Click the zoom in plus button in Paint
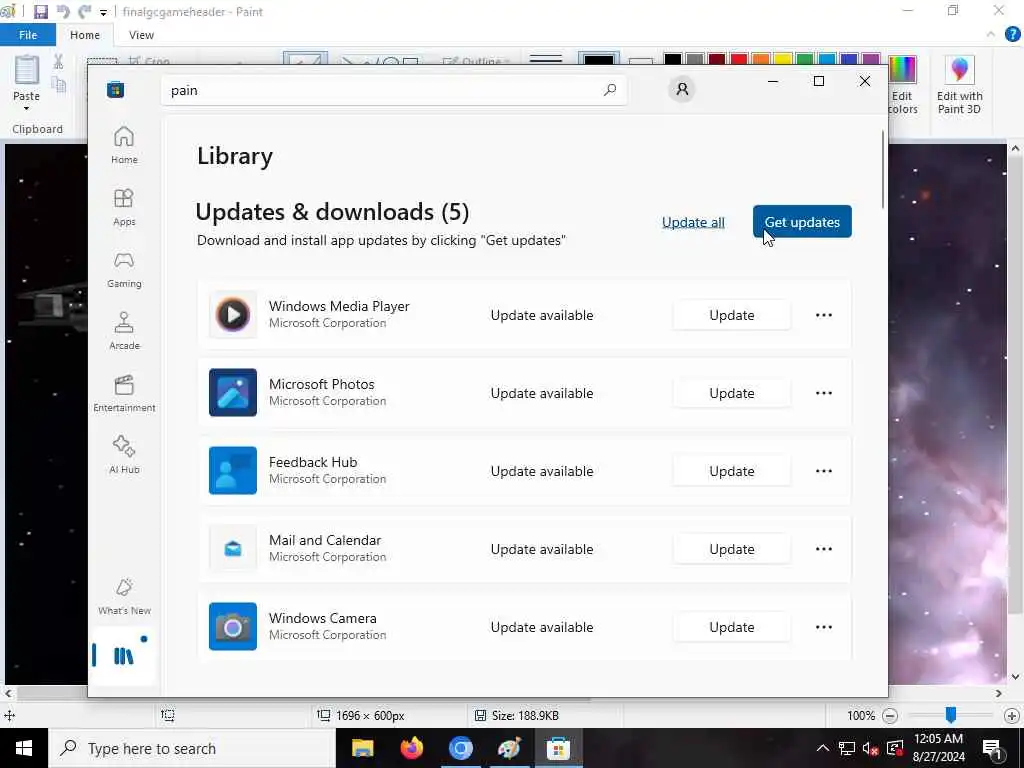1024x768 pixels. pos(1012,716)
